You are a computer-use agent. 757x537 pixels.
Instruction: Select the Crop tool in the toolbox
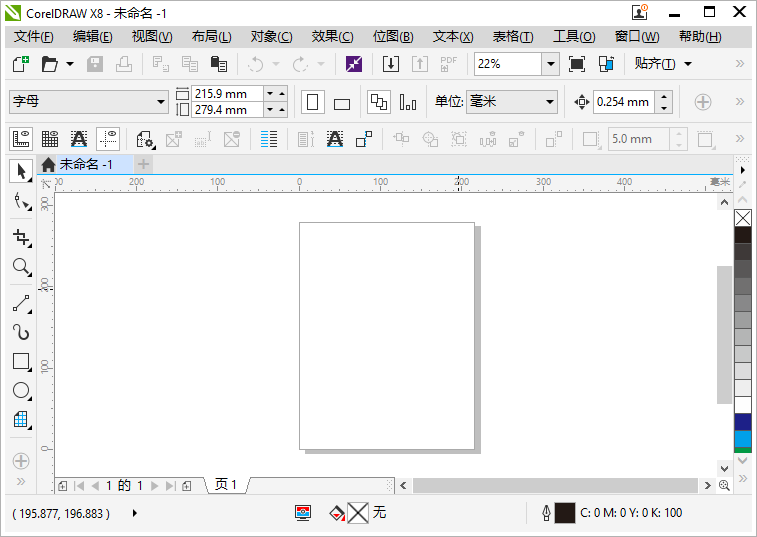(20, 237)
